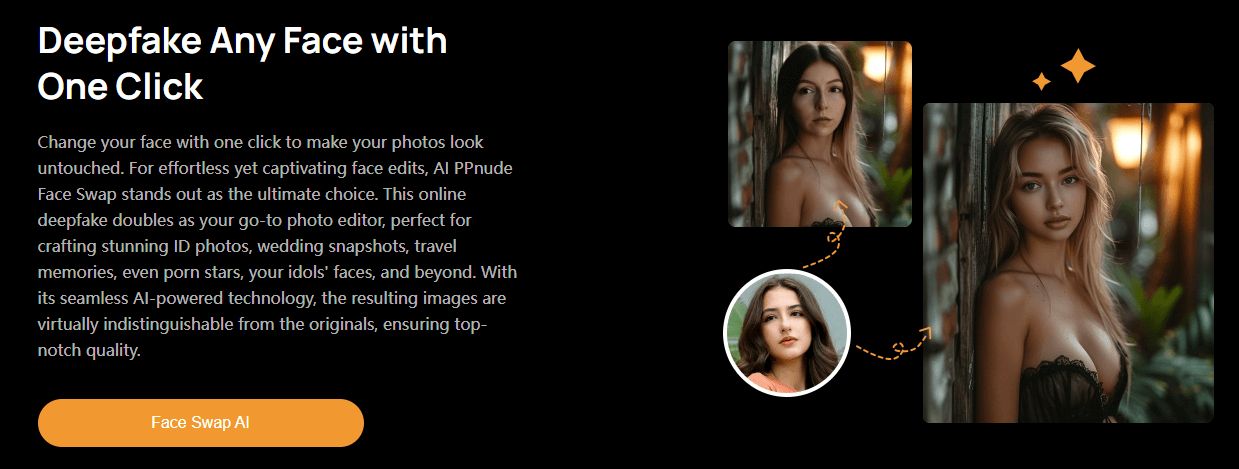Viewport: 1239px width, 469px height.
Task: Click the 'Deepfake Any Face with' heading line
Action: pyautogui.click(x=242, y=41)
